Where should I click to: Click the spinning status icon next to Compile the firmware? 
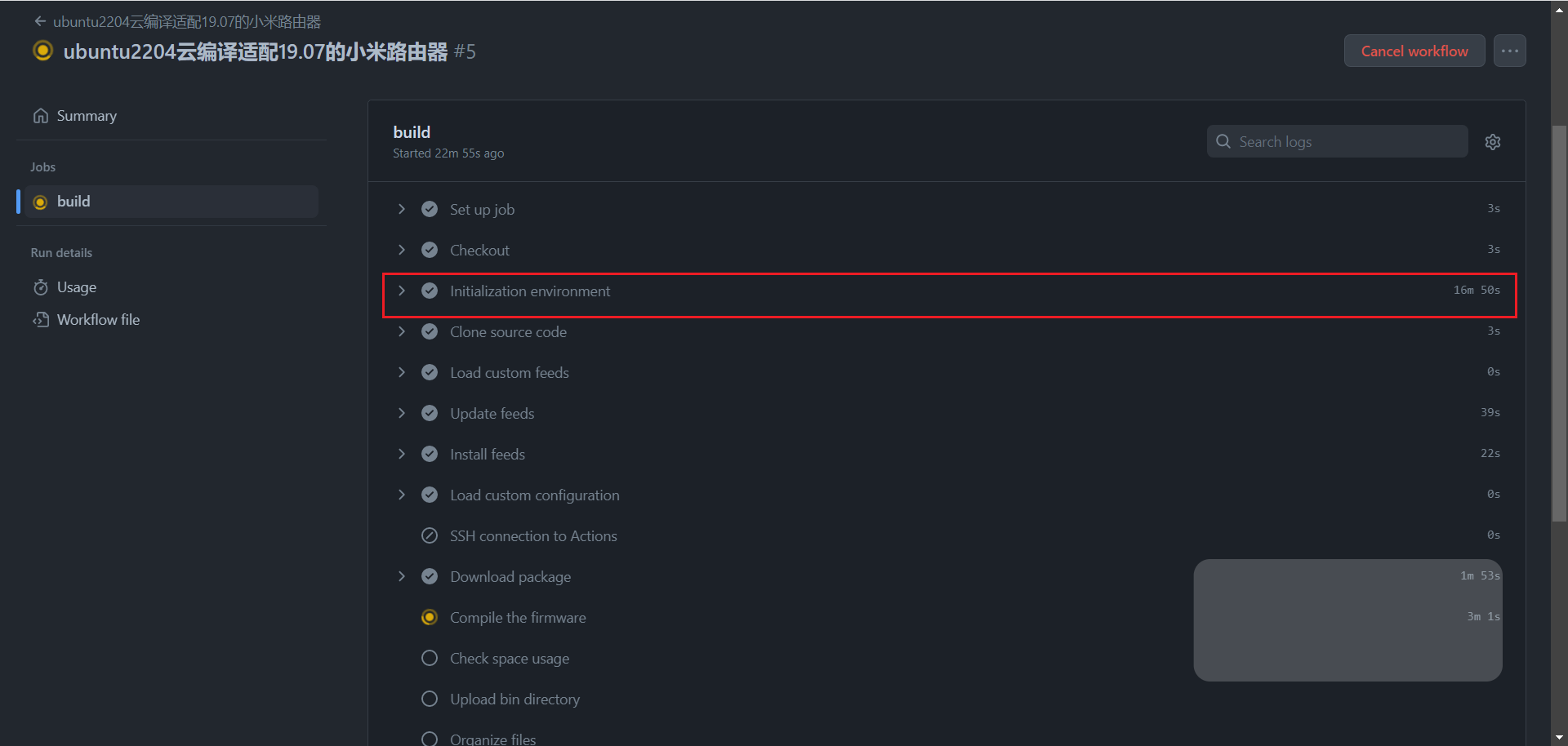point(430,617)
